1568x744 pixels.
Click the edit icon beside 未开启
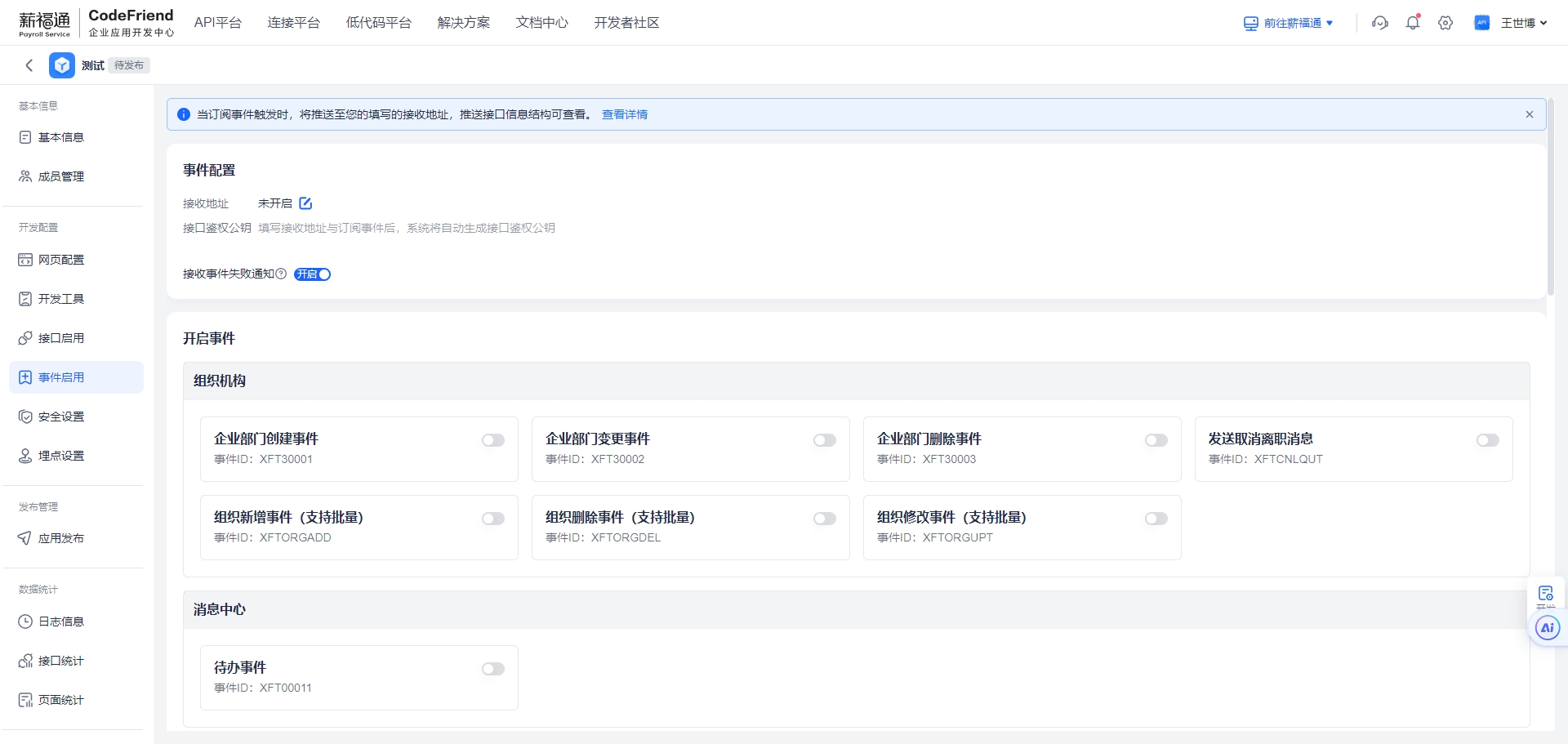[x=305, y=203]
